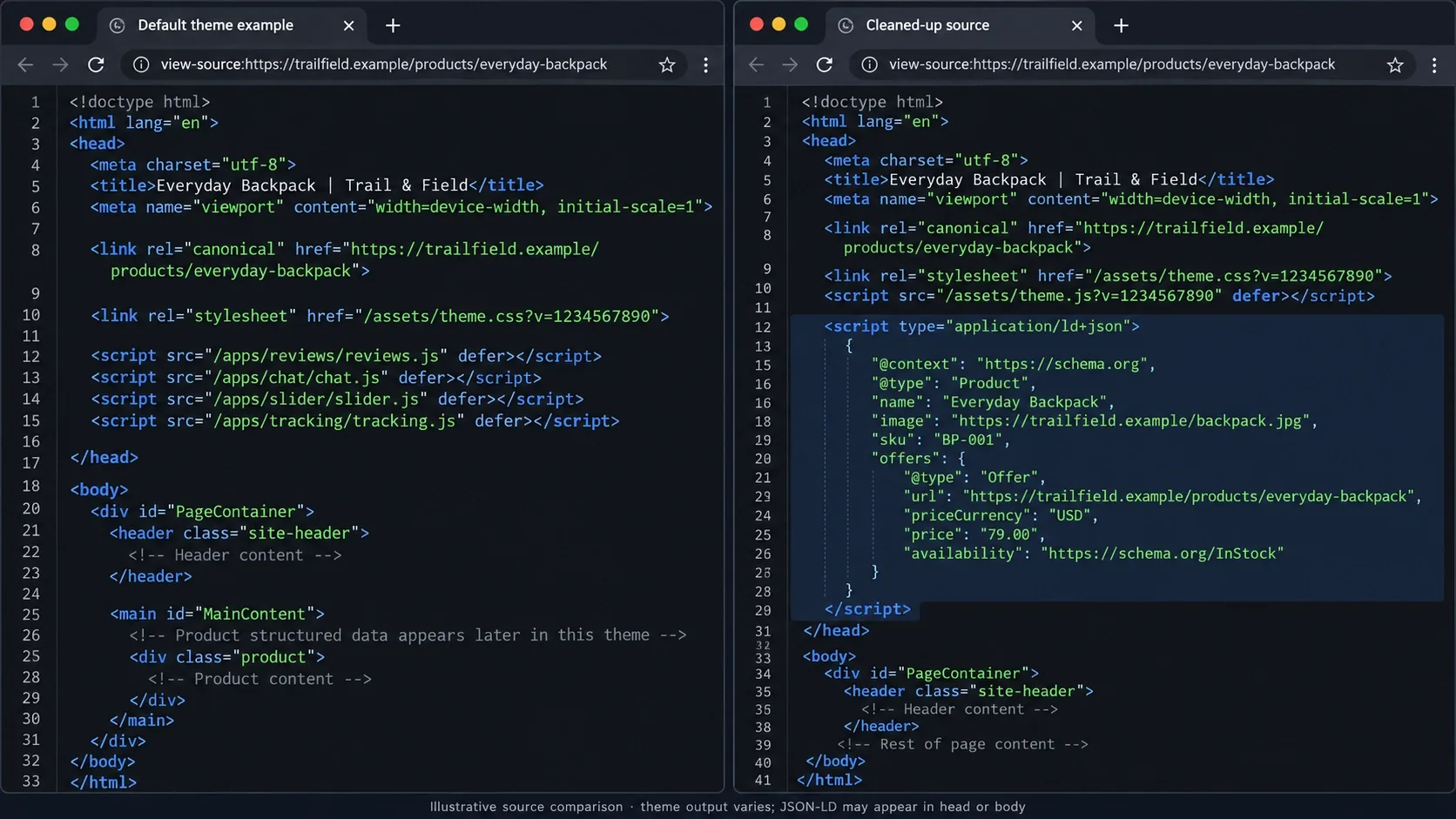Open /apps/chat/chat.js link in left source
Image resolution: width=1456 pixels, height=819 pixels.
click(x=297, y=378)
